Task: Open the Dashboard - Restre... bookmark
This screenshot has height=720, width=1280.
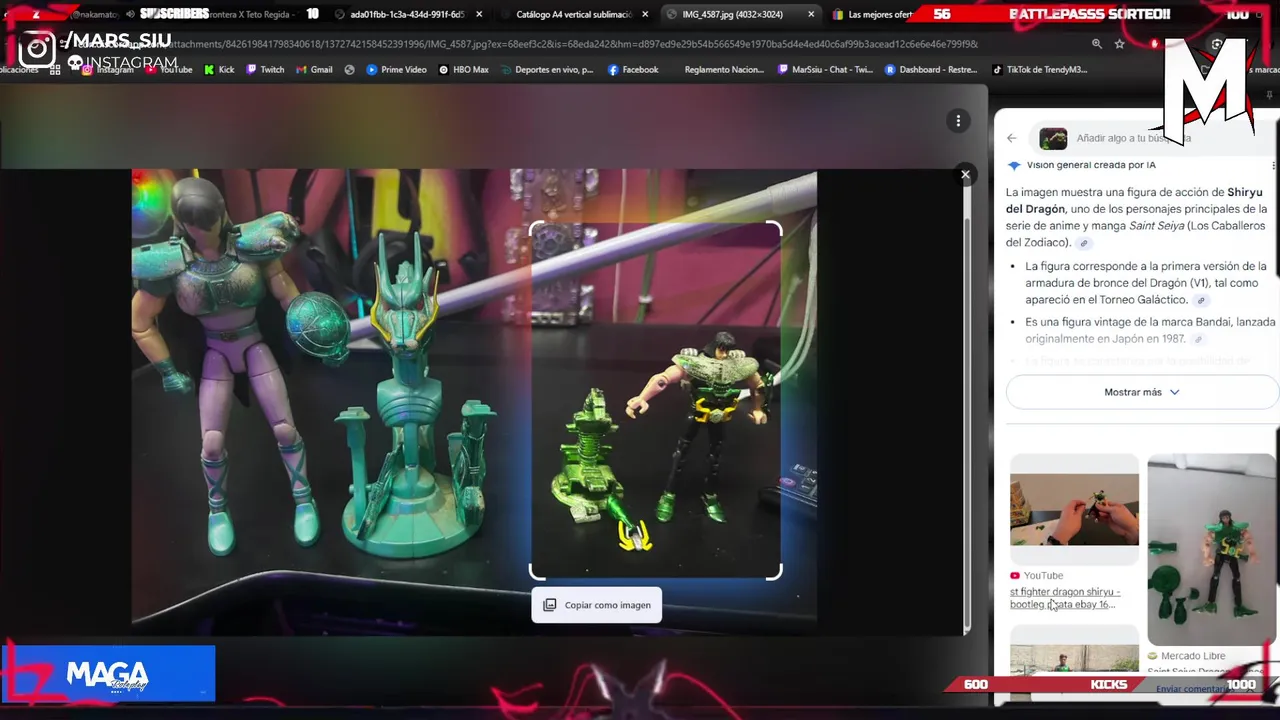Action: coord(931,70)
